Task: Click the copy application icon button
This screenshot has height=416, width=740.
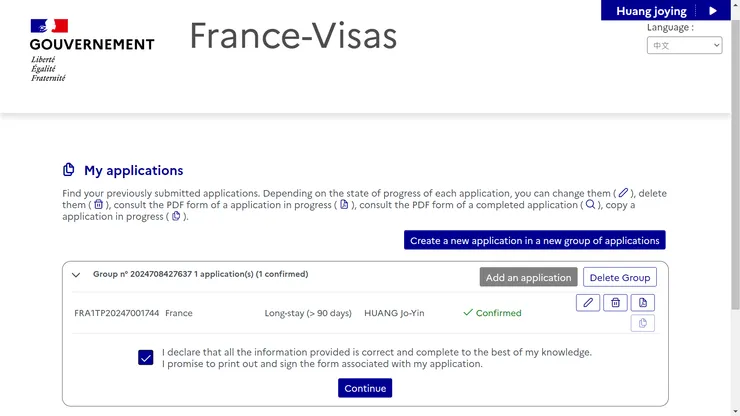Action: (x=642, y=323)
